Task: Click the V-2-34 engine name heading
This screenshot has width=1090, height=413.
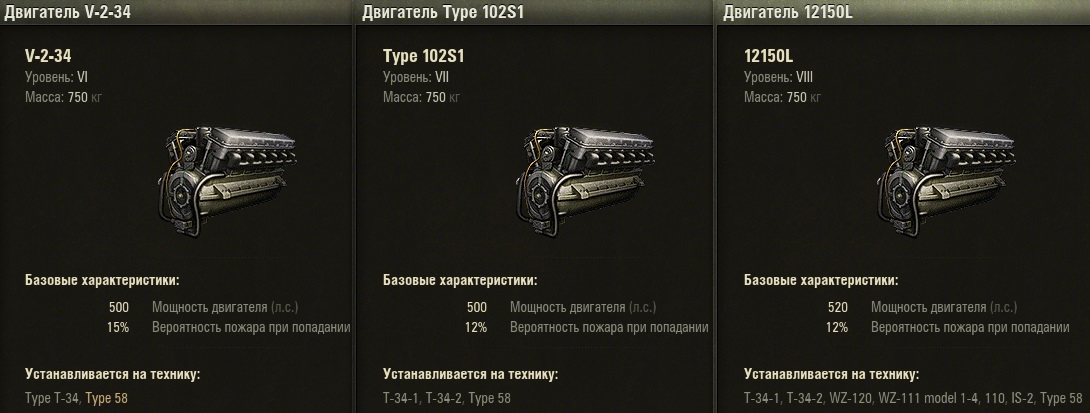Action: (48, 56)
